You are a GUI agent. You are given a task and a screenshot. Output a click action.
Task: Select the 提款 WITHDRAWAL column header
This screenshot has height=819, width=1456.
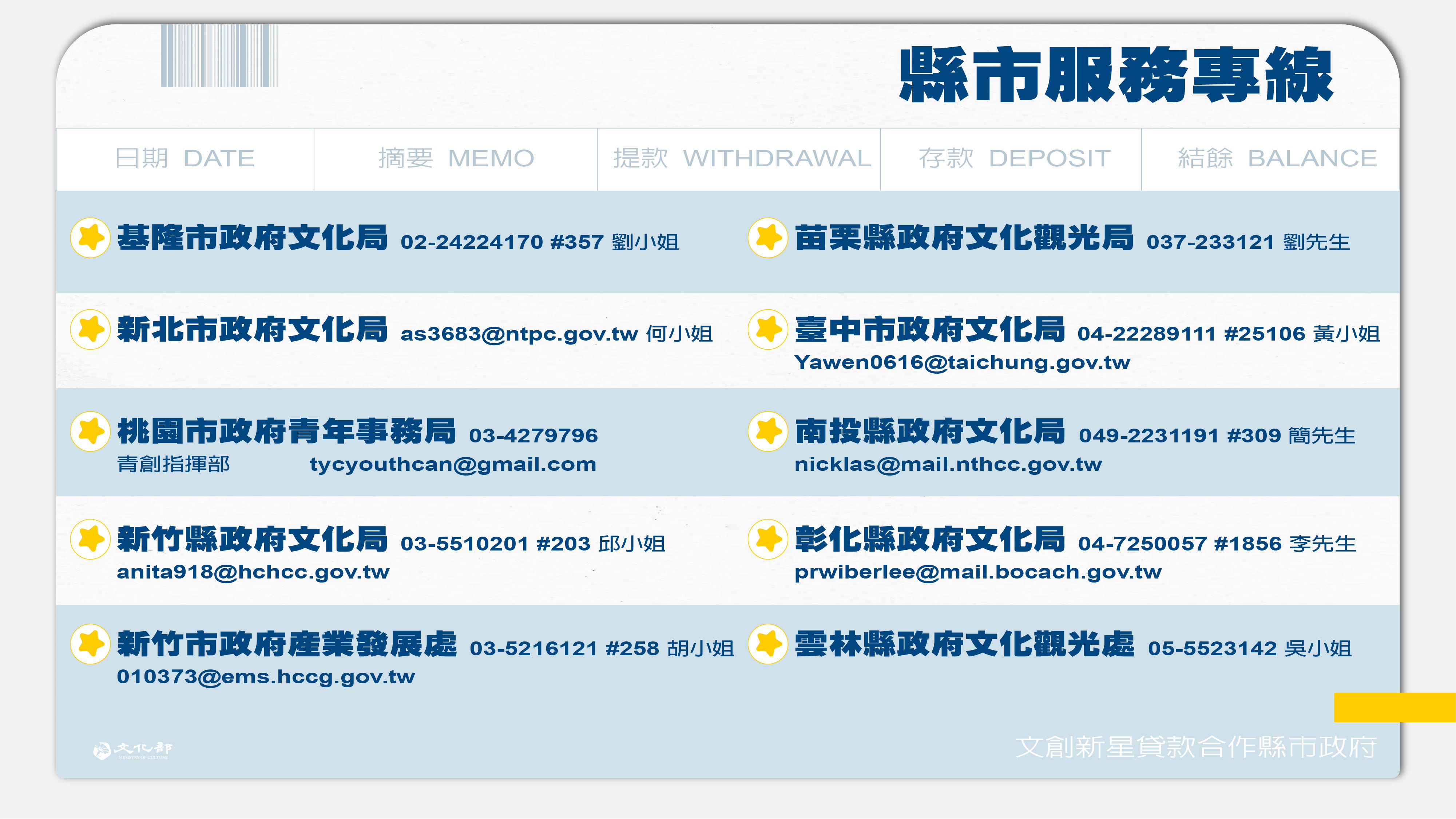[739, 159]
